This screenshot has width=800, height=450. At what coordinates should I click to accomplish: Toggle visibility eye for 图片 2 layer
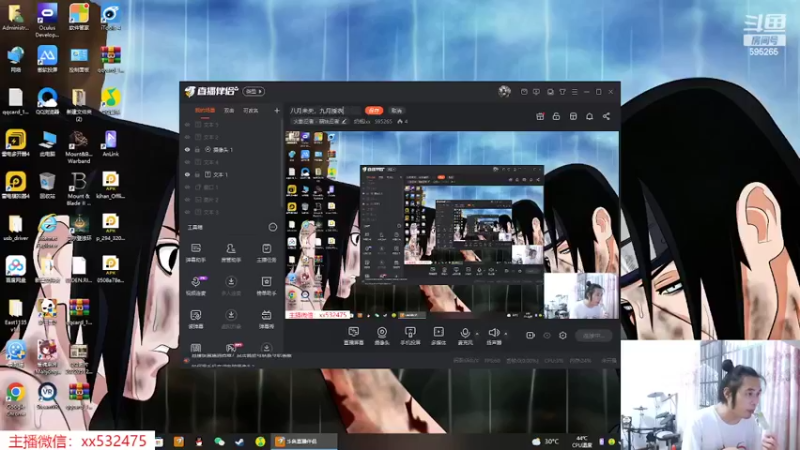(187, 199)
